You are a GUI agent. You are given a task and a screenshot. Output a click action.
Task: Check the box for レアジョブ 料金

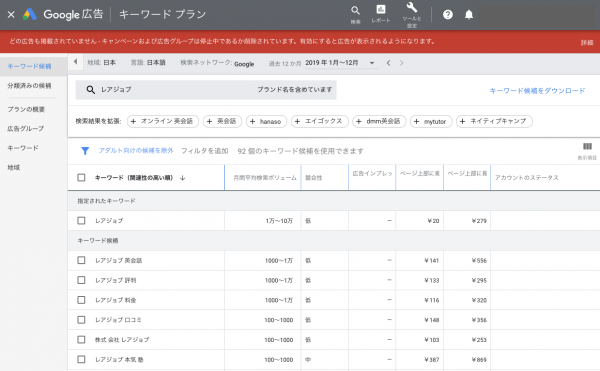coord(81,300)
